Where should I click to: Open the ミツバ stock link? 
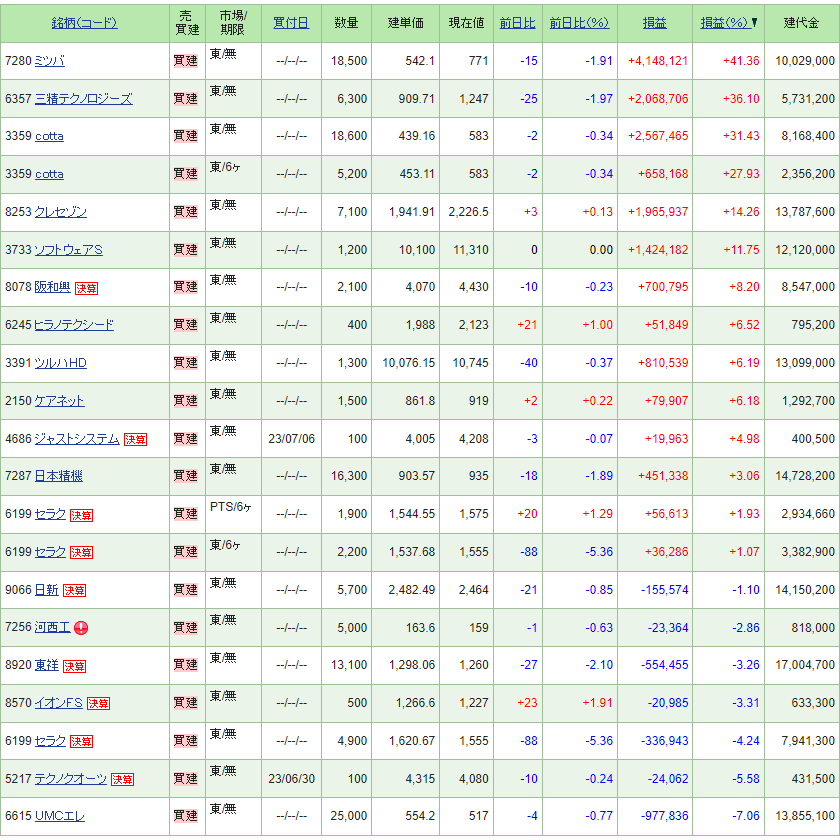[49, 61]
